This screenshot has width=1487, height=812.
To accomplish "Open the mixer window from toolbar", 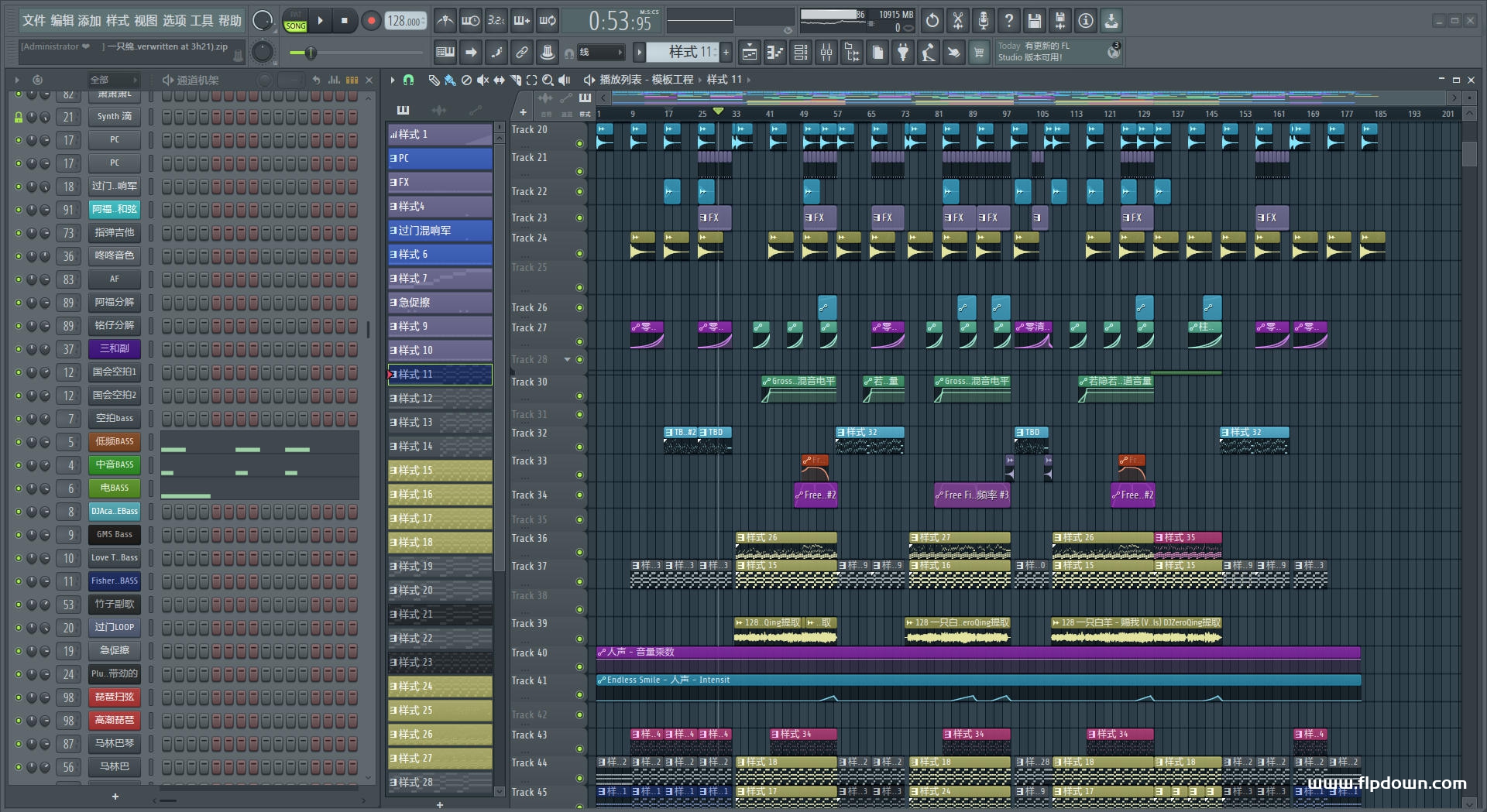I will (826, 53).
